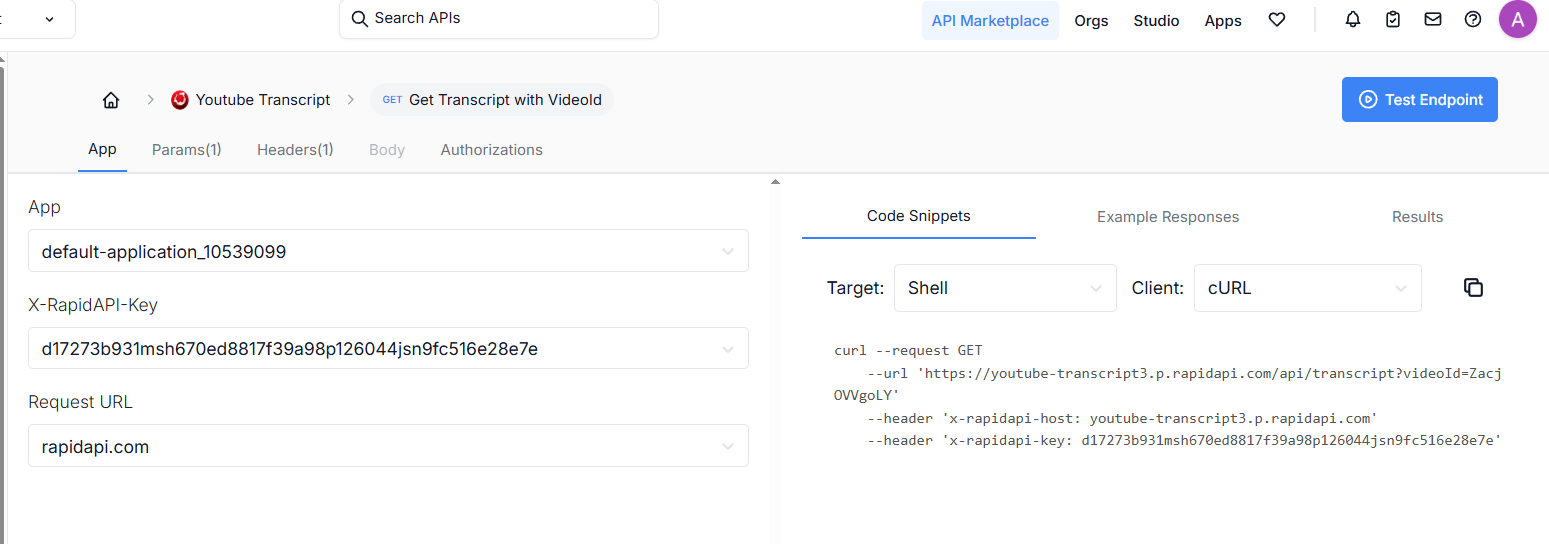Select the disabled Body tab

pyautogui.click(x=387, y=150)
